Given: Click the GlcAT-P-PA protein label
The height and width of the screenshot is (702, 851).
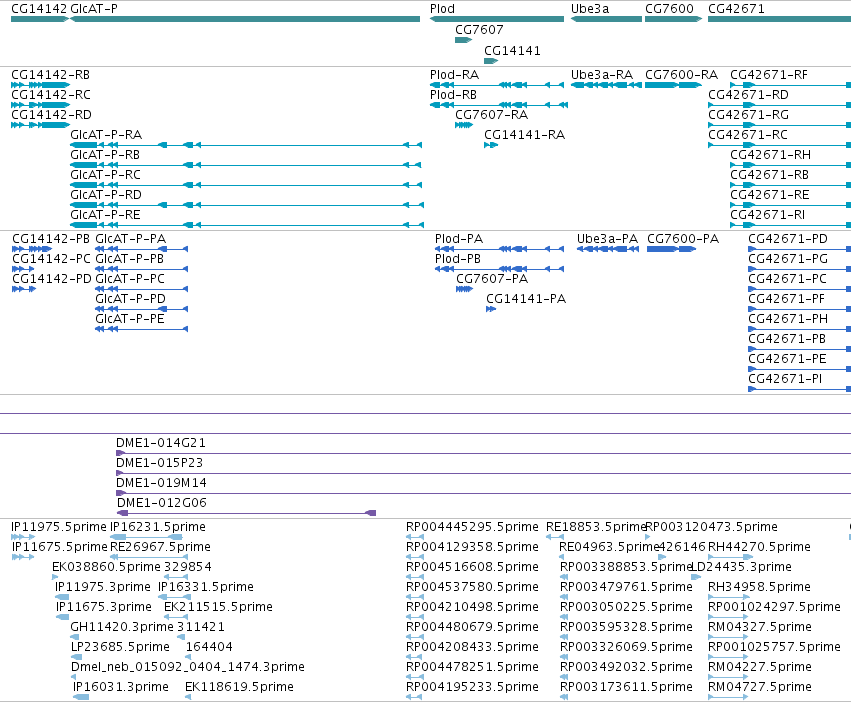Looking at the screenshot, I should pos(131,239).
